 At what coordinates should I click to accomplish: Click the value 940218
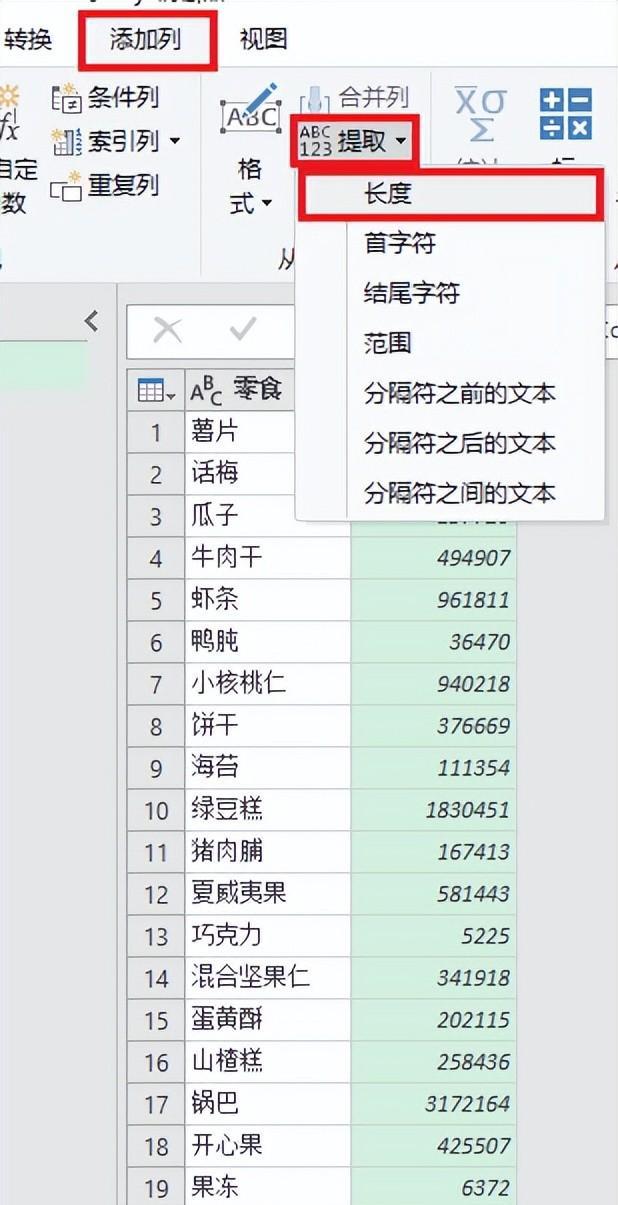point(474,684)
